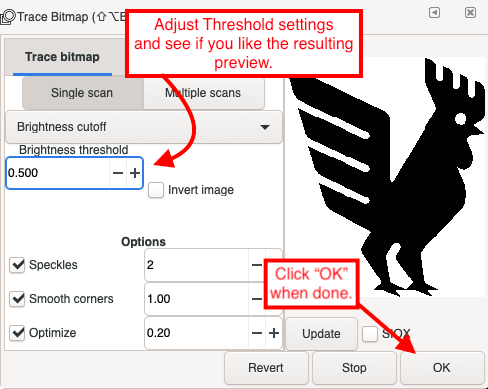Click the Update preview button

click(322, 334)
